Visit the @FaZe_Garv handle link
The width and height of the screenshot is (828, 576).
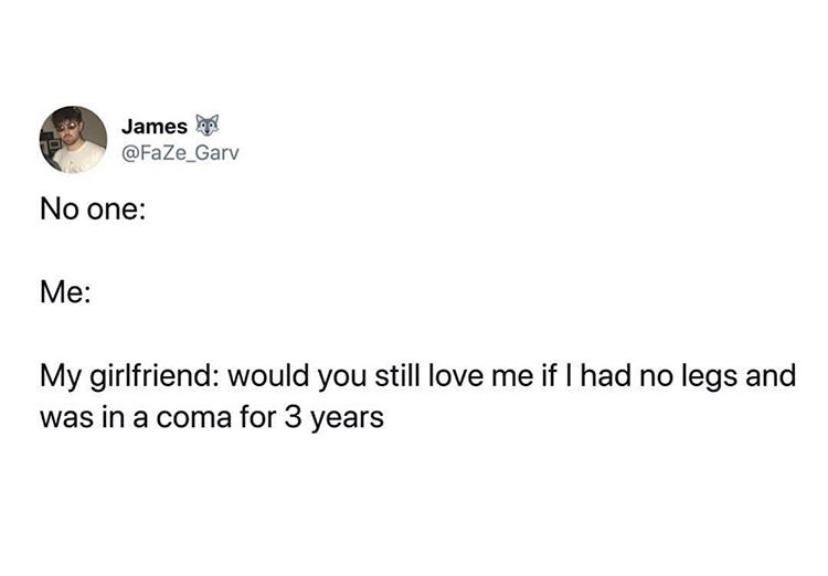tap(180, 153)
